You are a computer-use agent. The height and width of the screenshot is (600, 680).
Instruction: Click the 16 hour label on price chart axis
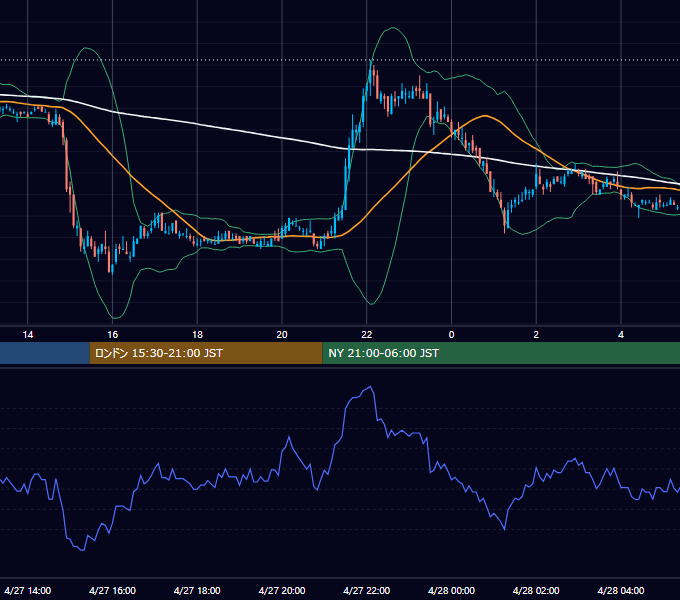[x=113, y=335]
